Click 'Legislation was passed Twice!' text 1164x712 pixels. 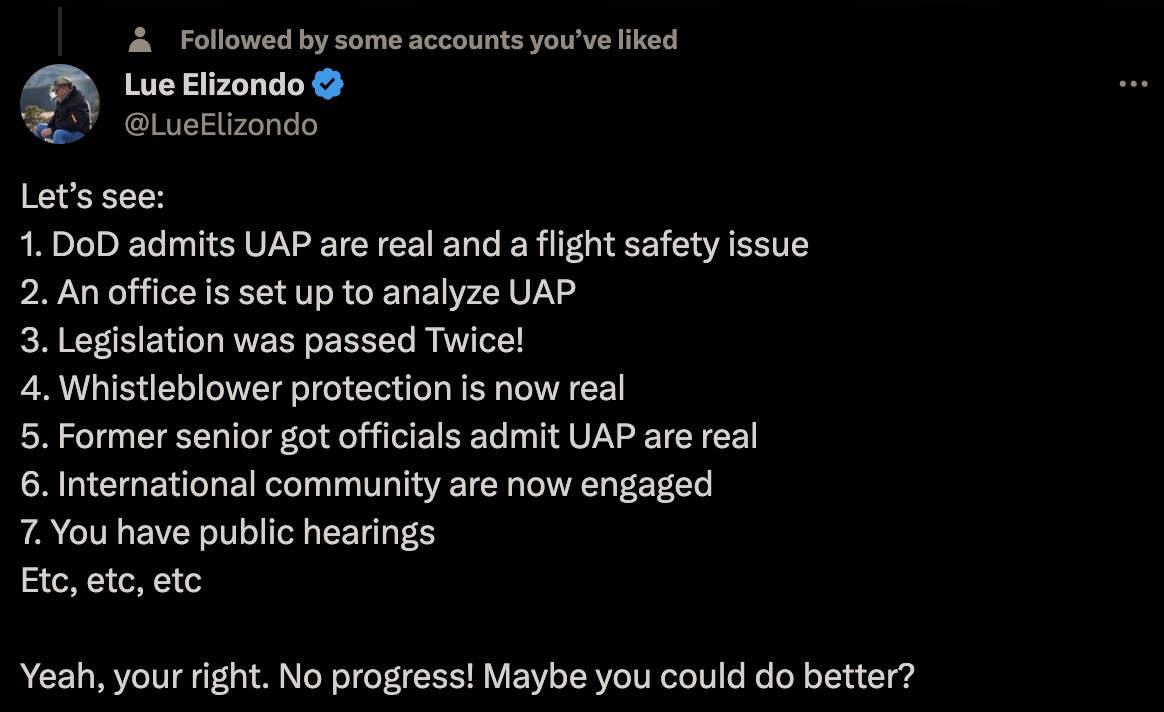272,340
